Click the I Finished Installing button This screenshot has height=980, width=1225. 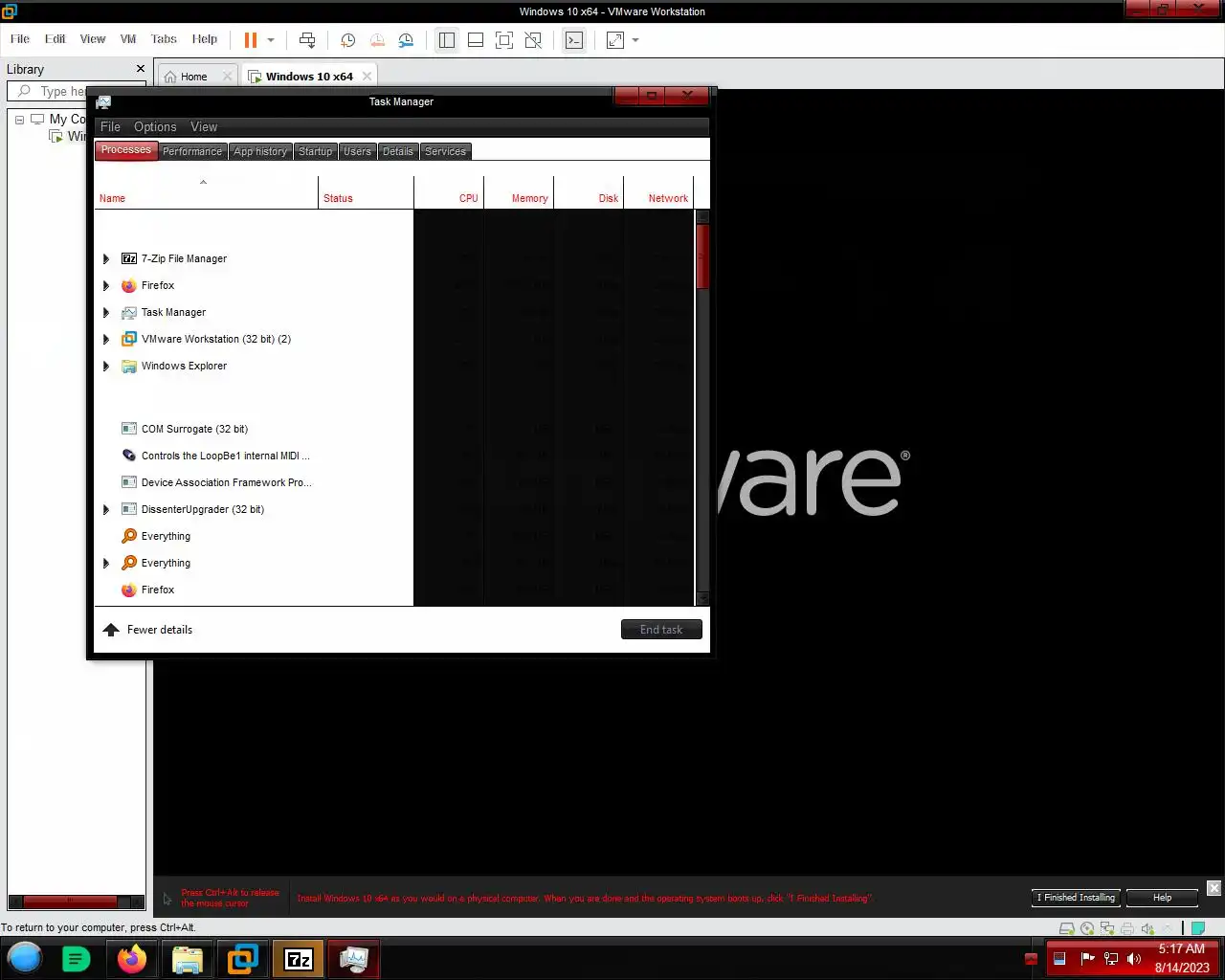pos(1076,898)
